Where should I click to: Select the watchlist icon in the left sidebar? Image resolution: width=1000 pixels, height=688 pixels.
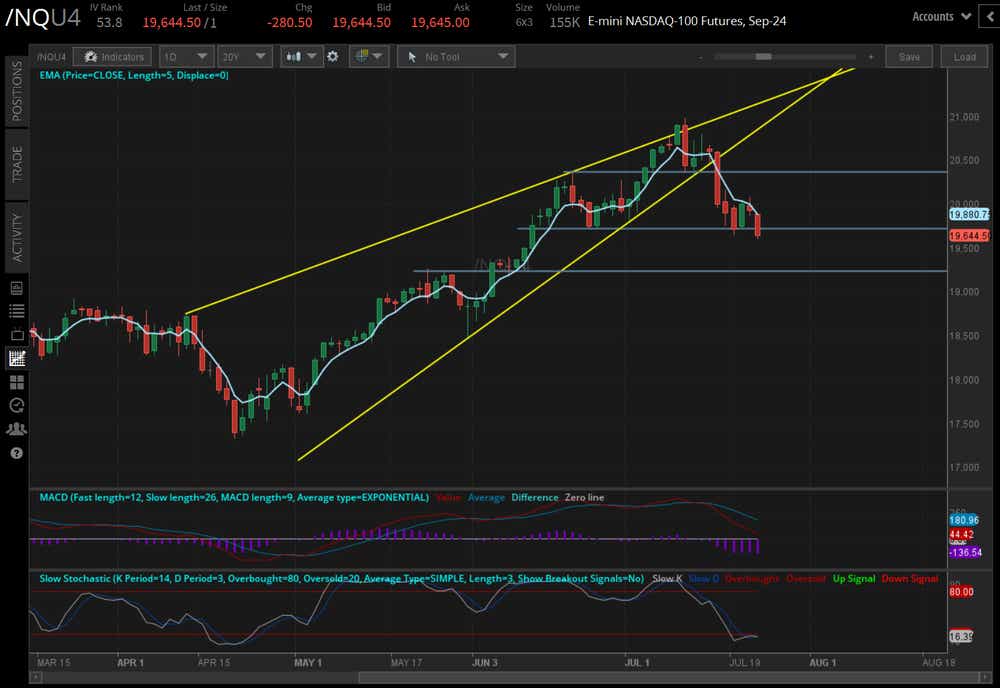click(15, 310)
